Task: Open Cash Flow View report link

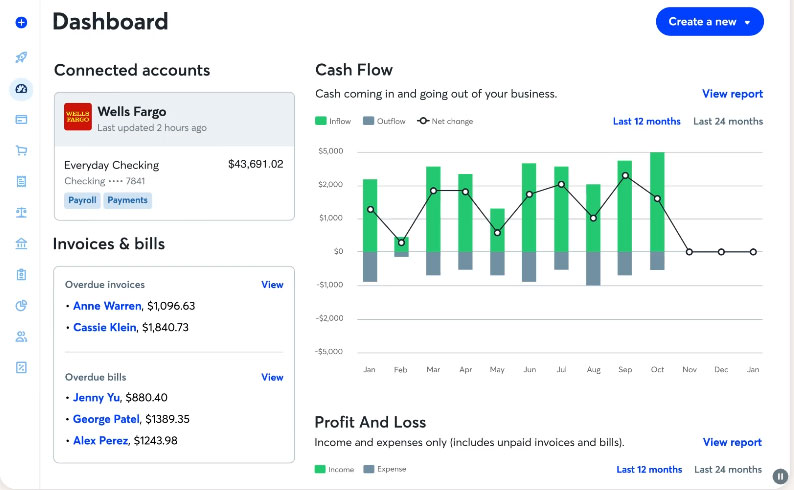Action: click(x=732, y=94)
